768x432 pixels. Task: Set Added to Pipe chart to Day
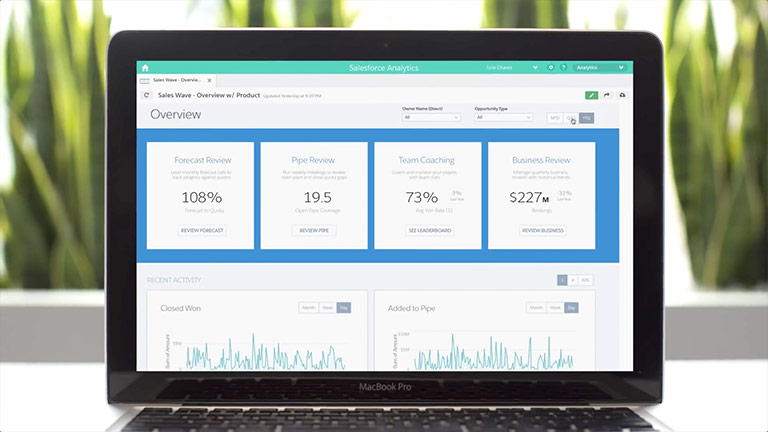pyautogui.click(x=572, y=308)
